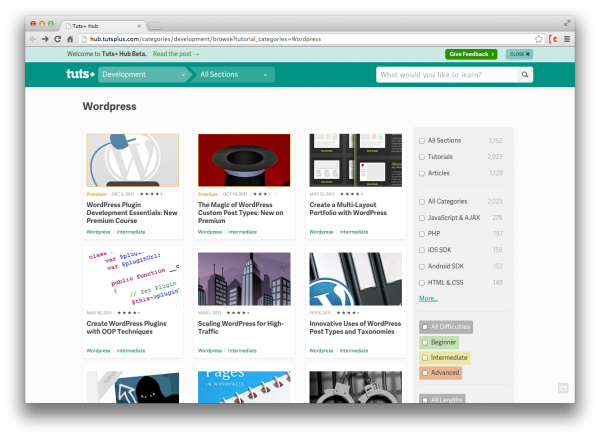Open Innovative Uses of WordPress Post Types

click(x=355, y=327)
